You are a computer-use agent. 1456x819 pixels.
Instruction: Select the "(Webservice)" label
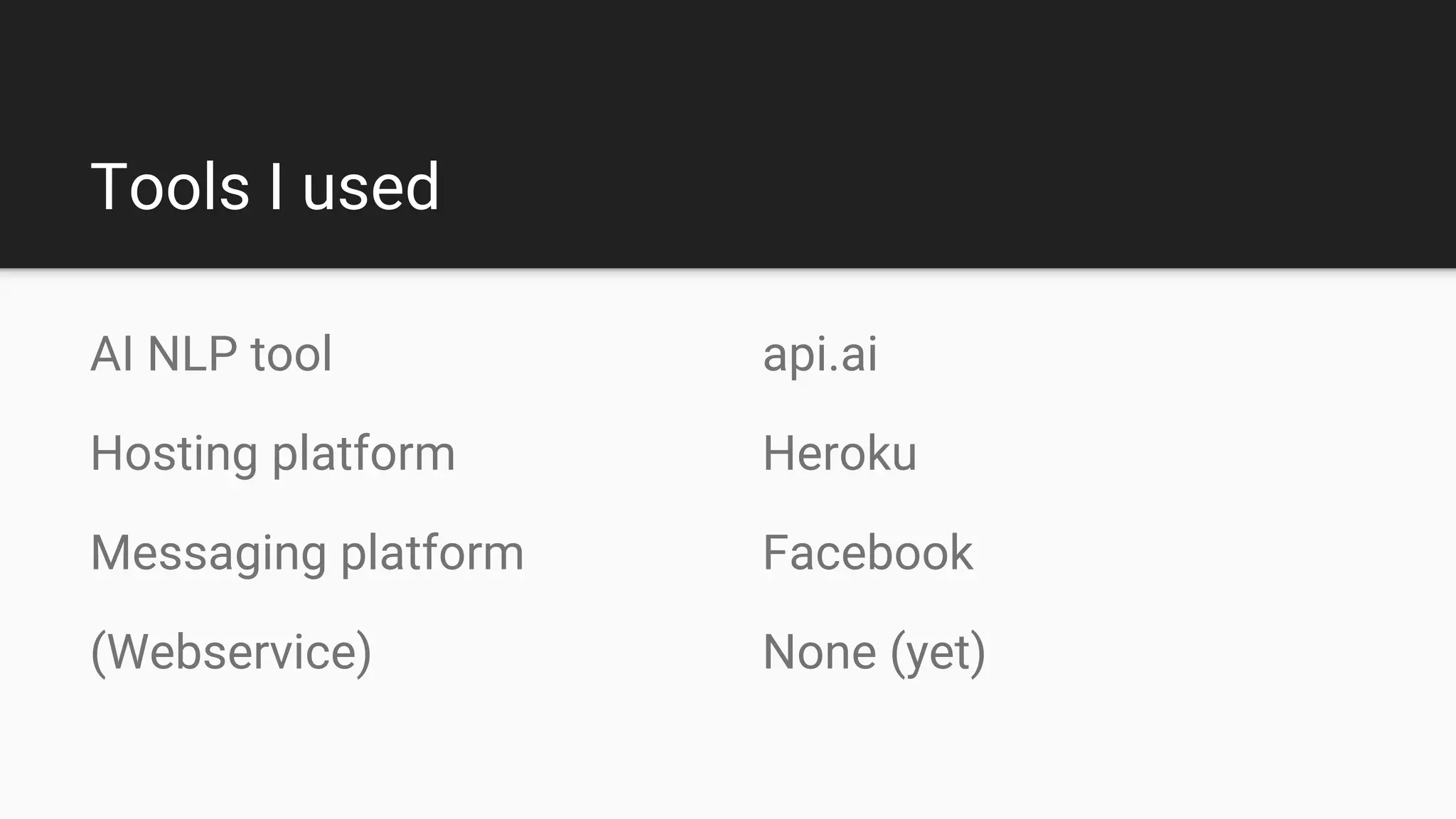(x=231, y=652)
